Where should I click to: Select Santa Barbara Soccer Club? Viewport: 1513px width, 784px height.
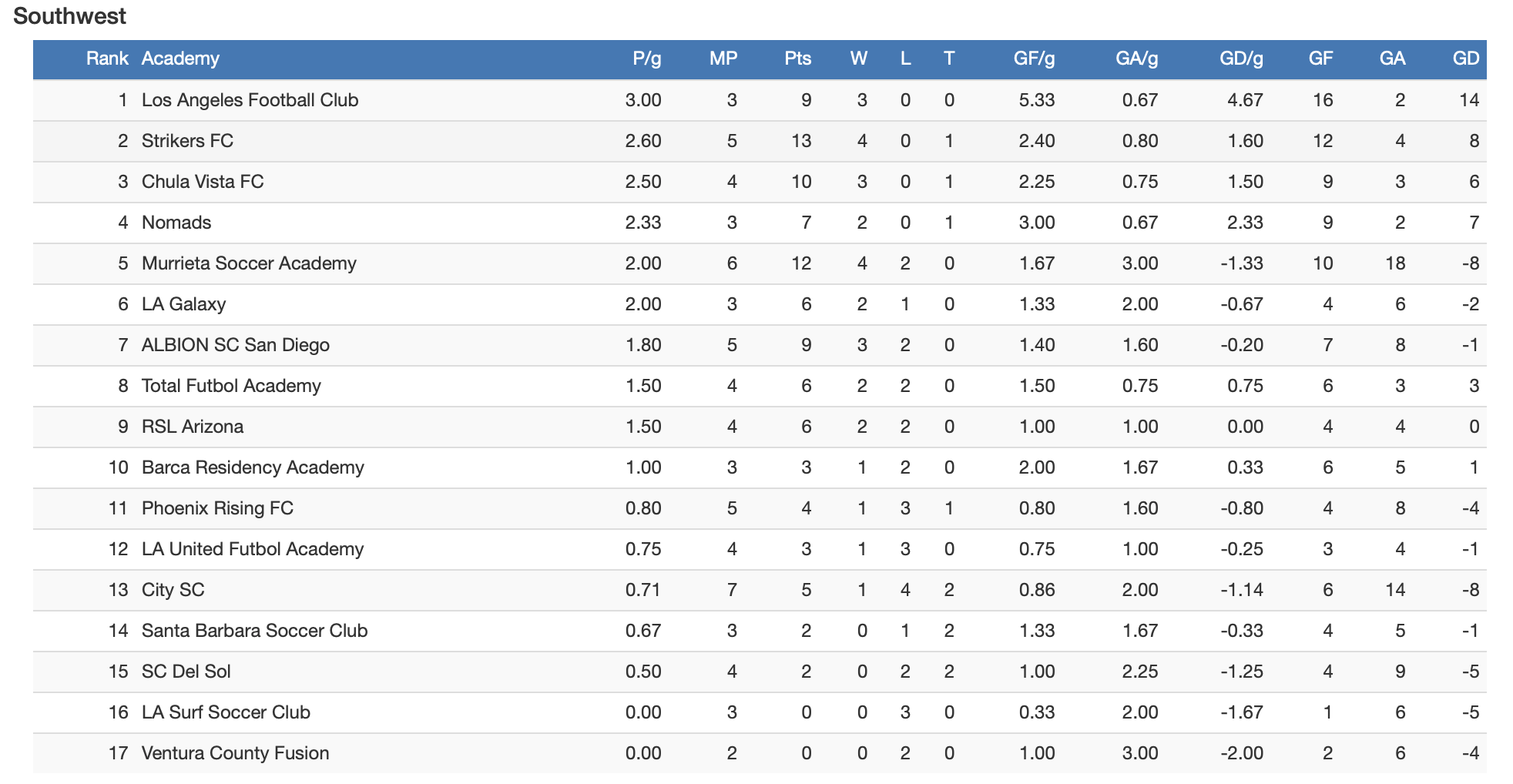(x=254, y=631)
